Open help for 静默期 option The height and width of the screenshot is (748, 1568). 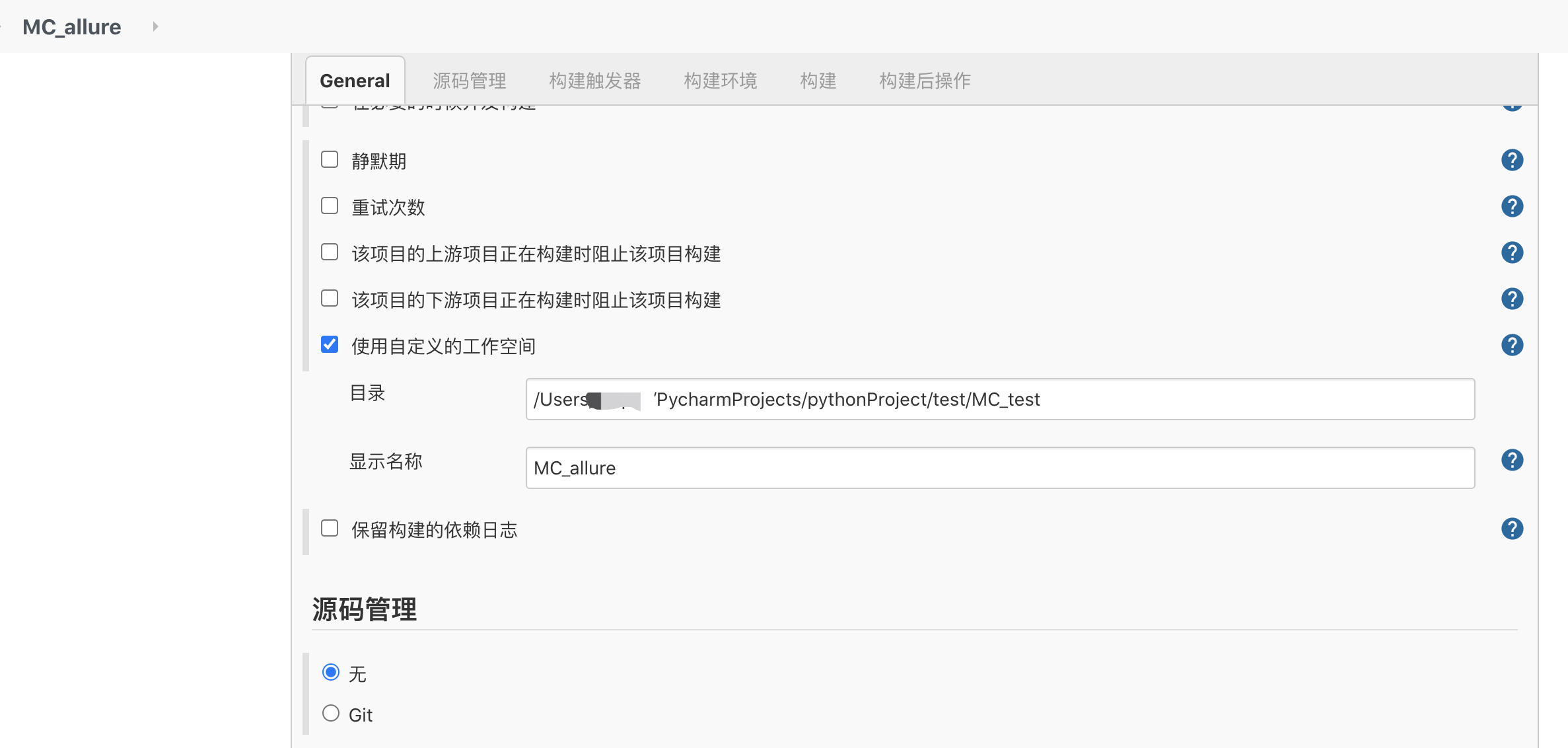tap(1512, 160)
